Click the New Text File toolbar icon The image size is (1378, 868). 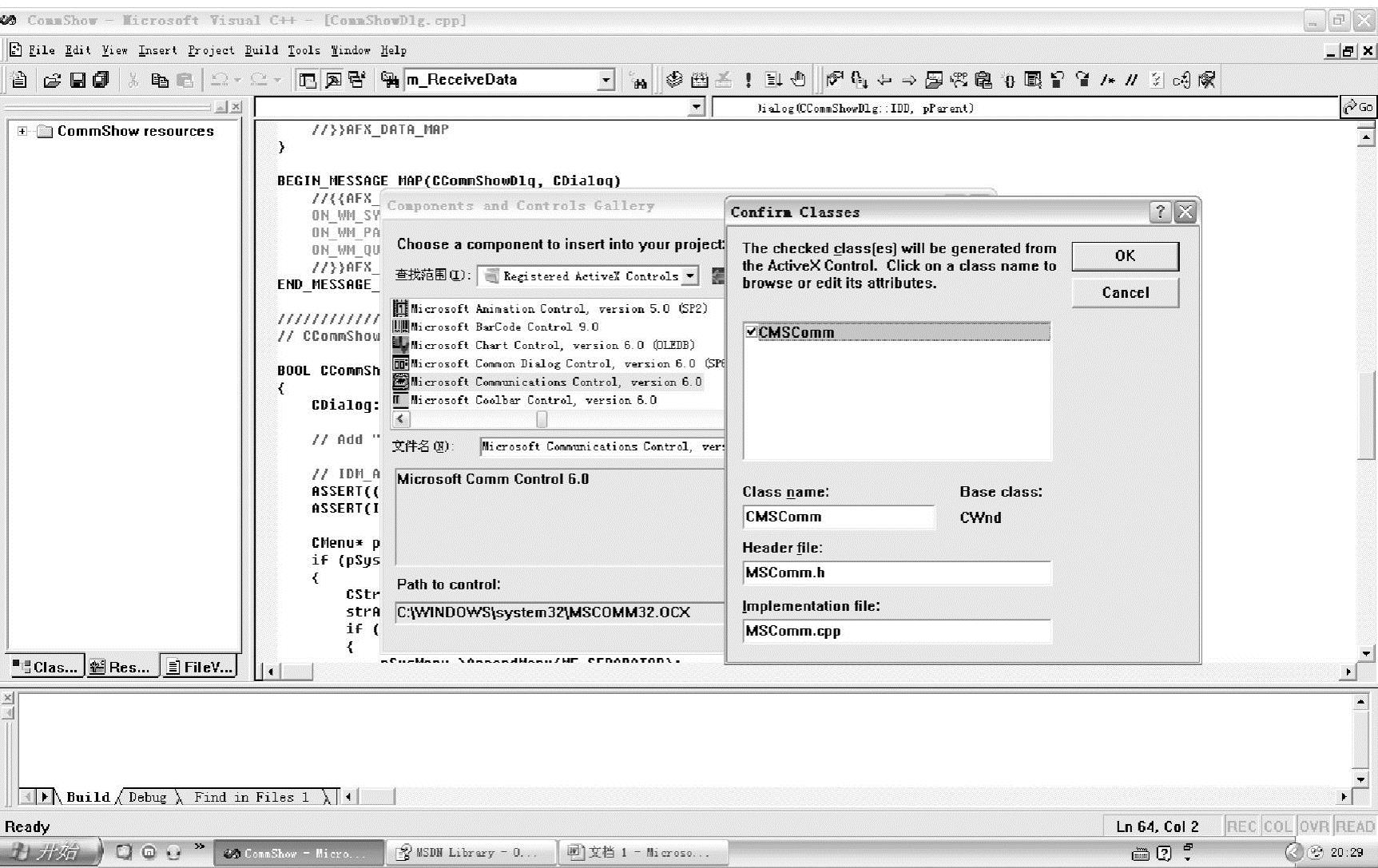click(20, 80)
